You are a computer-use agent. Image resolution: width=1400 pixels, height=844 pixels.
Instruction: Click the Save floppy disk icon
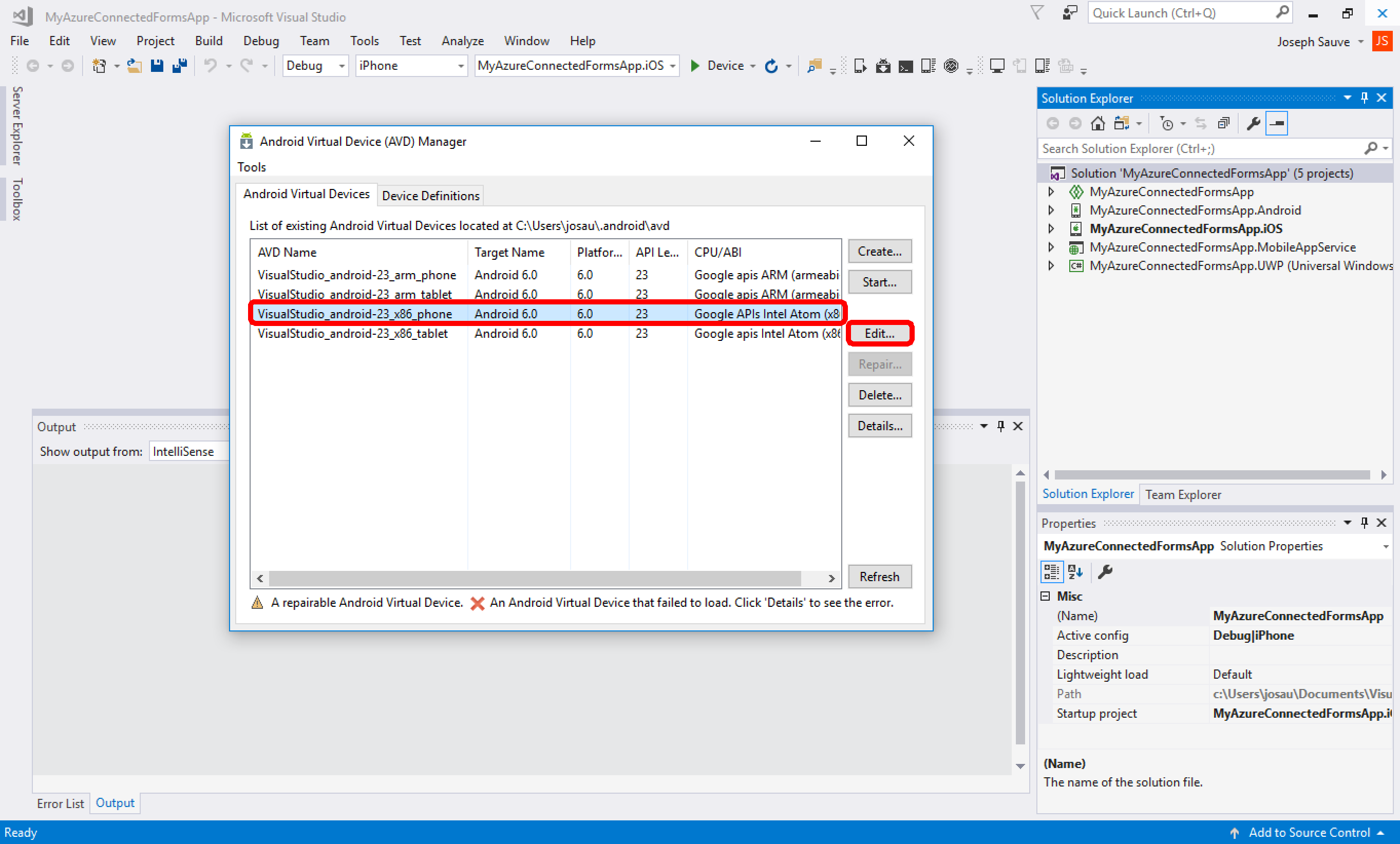coord(157,66)
